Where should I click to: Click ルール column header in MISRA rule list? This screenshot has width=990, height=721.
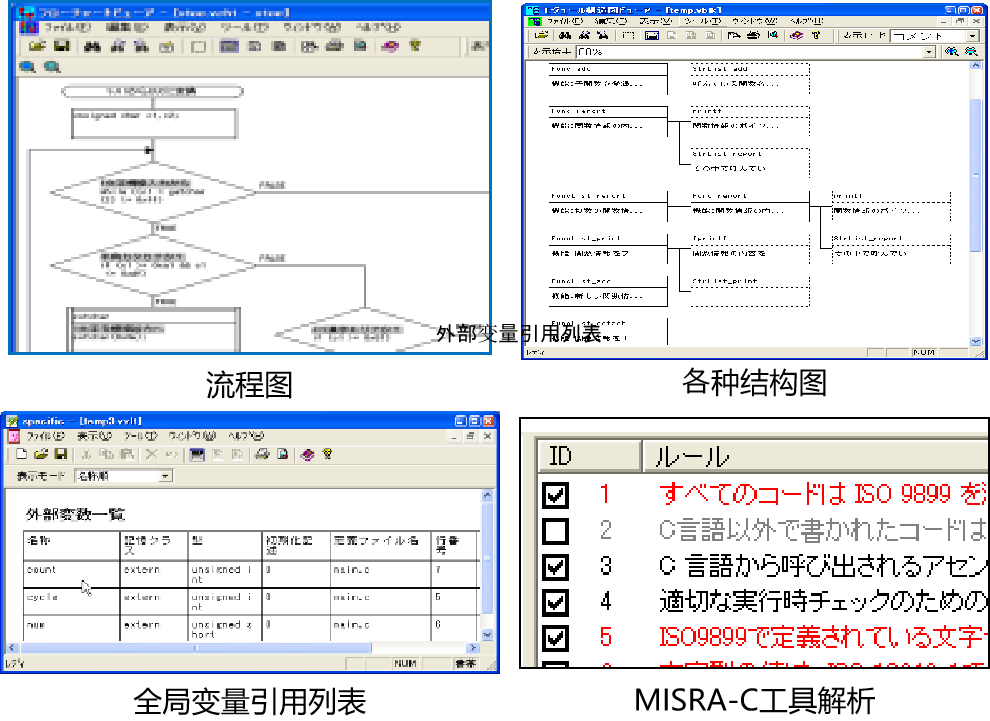[x=815, y=456]
